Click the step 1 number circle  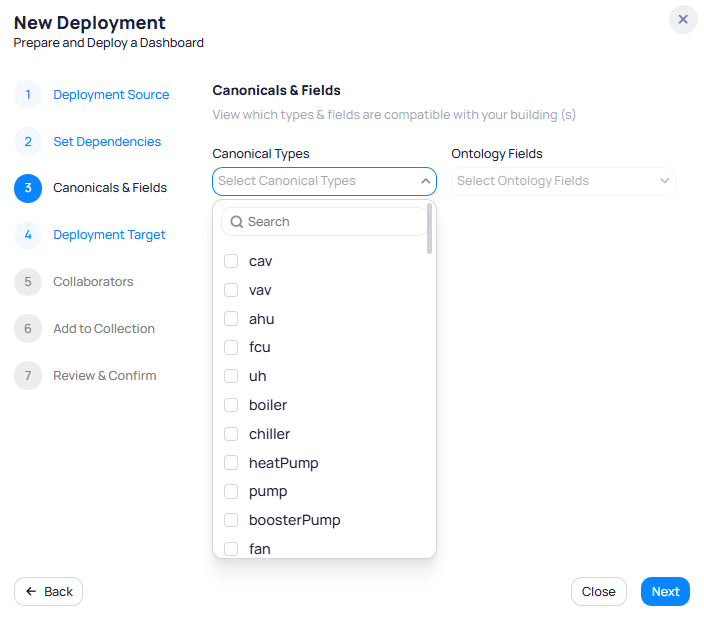pyautogui.click(x=28, y=95)
